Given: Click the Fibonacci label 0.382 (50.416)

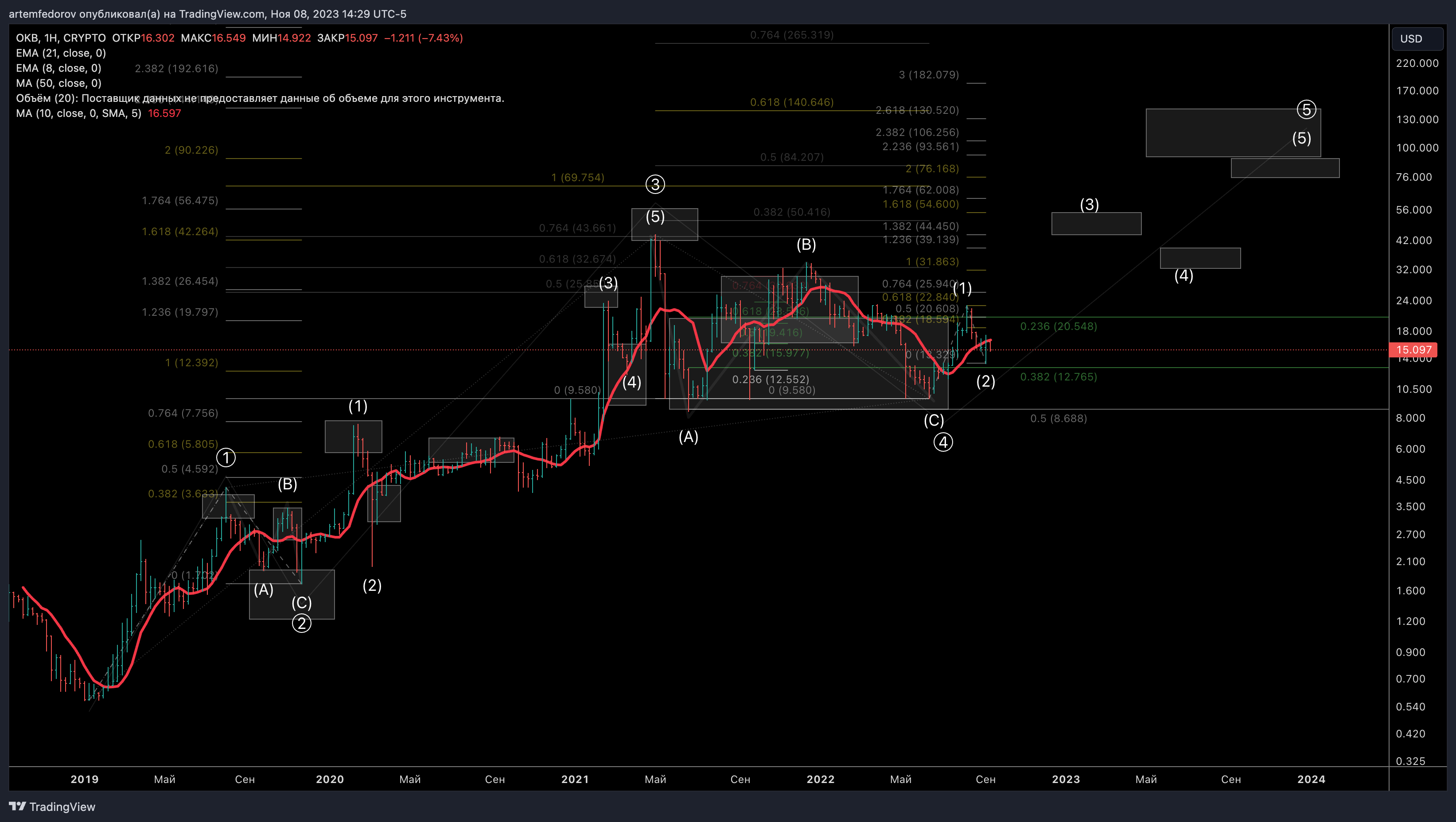Looking at the screenshot, I should pos(792,213).
